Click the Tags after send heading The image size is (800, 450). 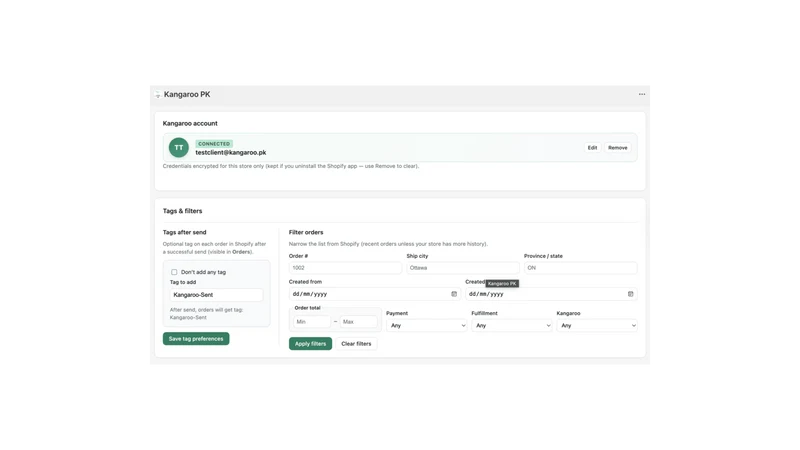coord(184,232)
